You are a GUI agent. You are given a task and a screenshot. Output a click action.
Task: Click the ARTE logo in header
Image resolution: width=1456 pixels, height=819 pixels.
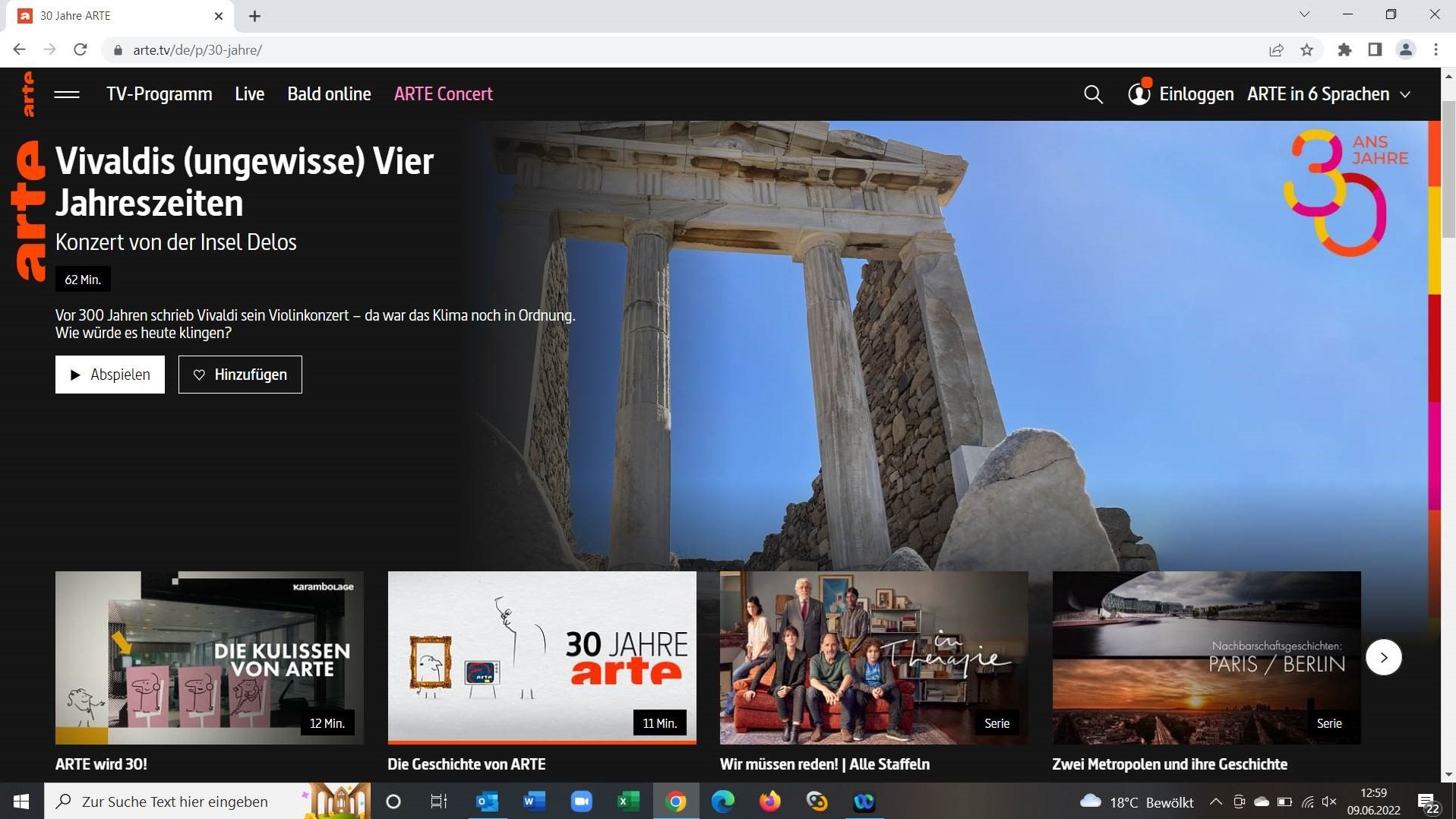click(28, 94)
